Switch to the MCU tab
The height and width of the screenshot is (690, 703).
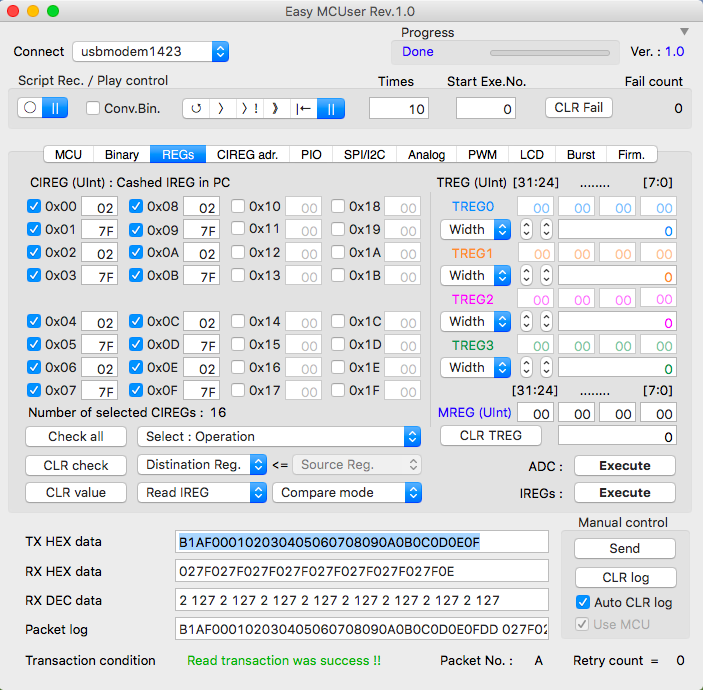(69, 155)
